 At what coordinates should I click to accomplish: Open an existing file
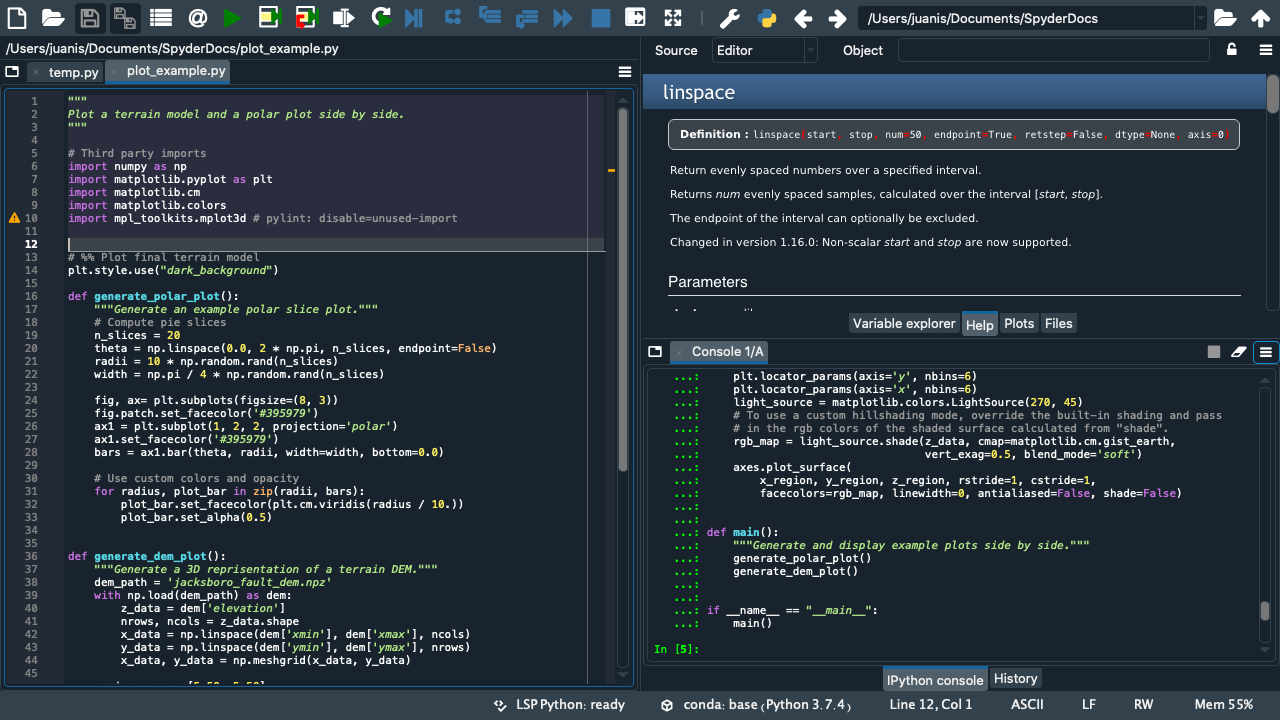coord(53,17)
